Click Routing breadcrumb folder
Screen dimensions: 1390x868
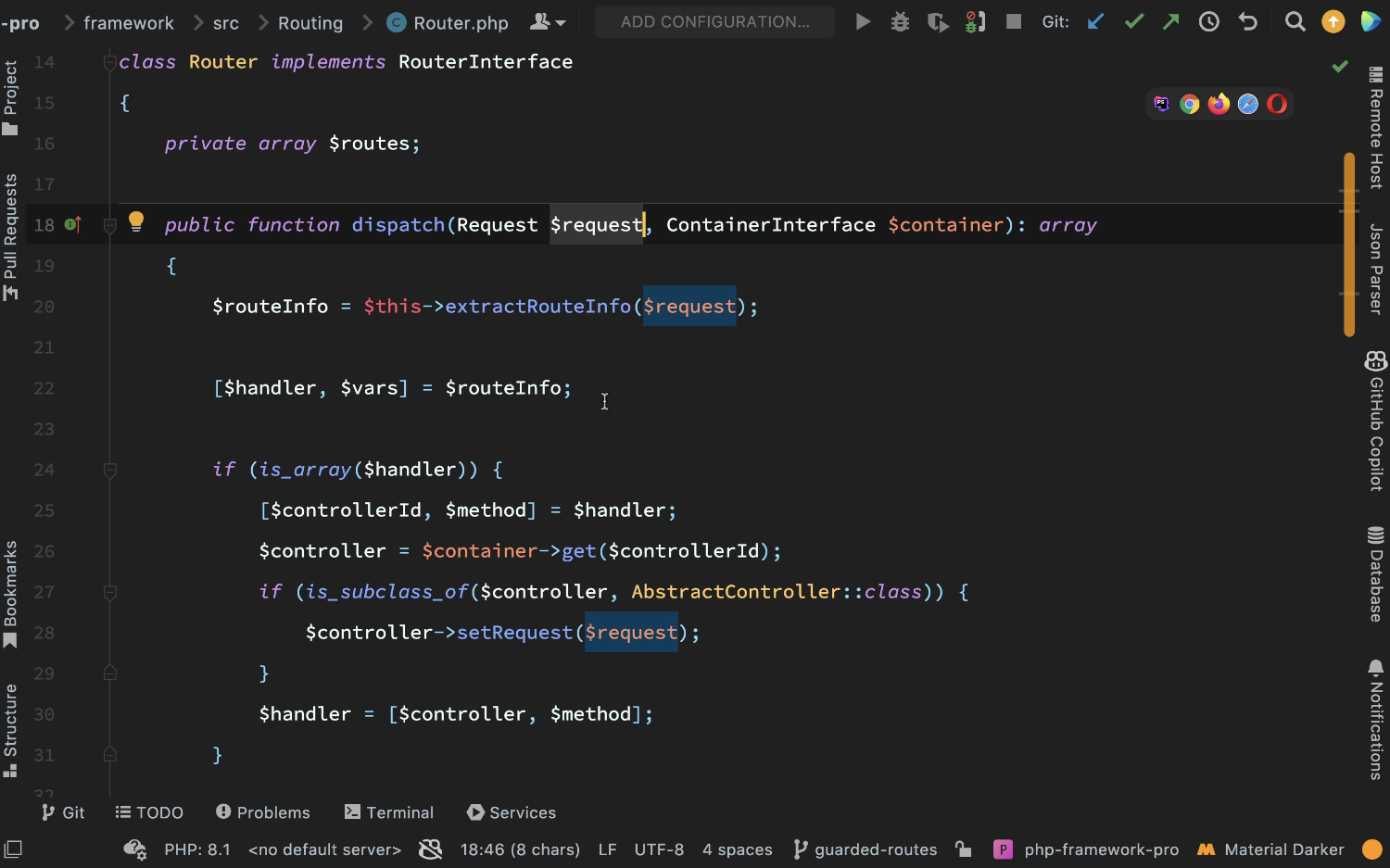(x=310, y=22)
